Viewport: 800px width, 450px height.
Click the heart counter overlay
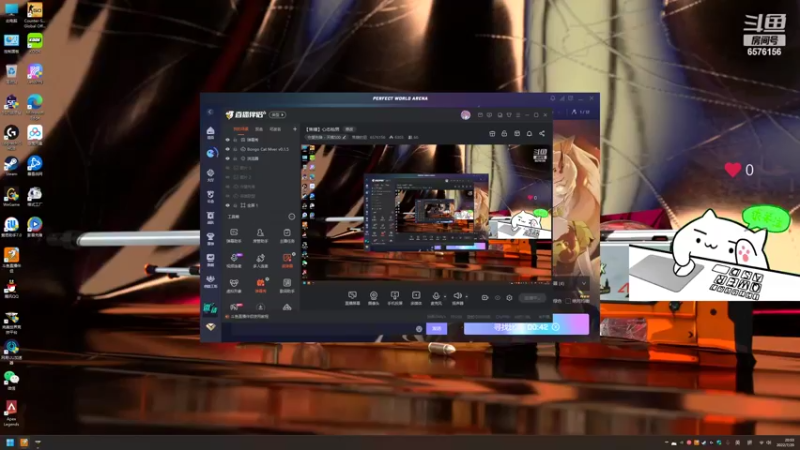point(739,170)
